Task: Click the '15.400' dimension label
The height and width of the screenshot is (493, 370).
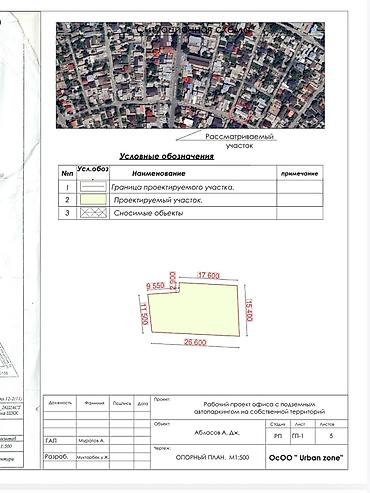Action: 249,310
